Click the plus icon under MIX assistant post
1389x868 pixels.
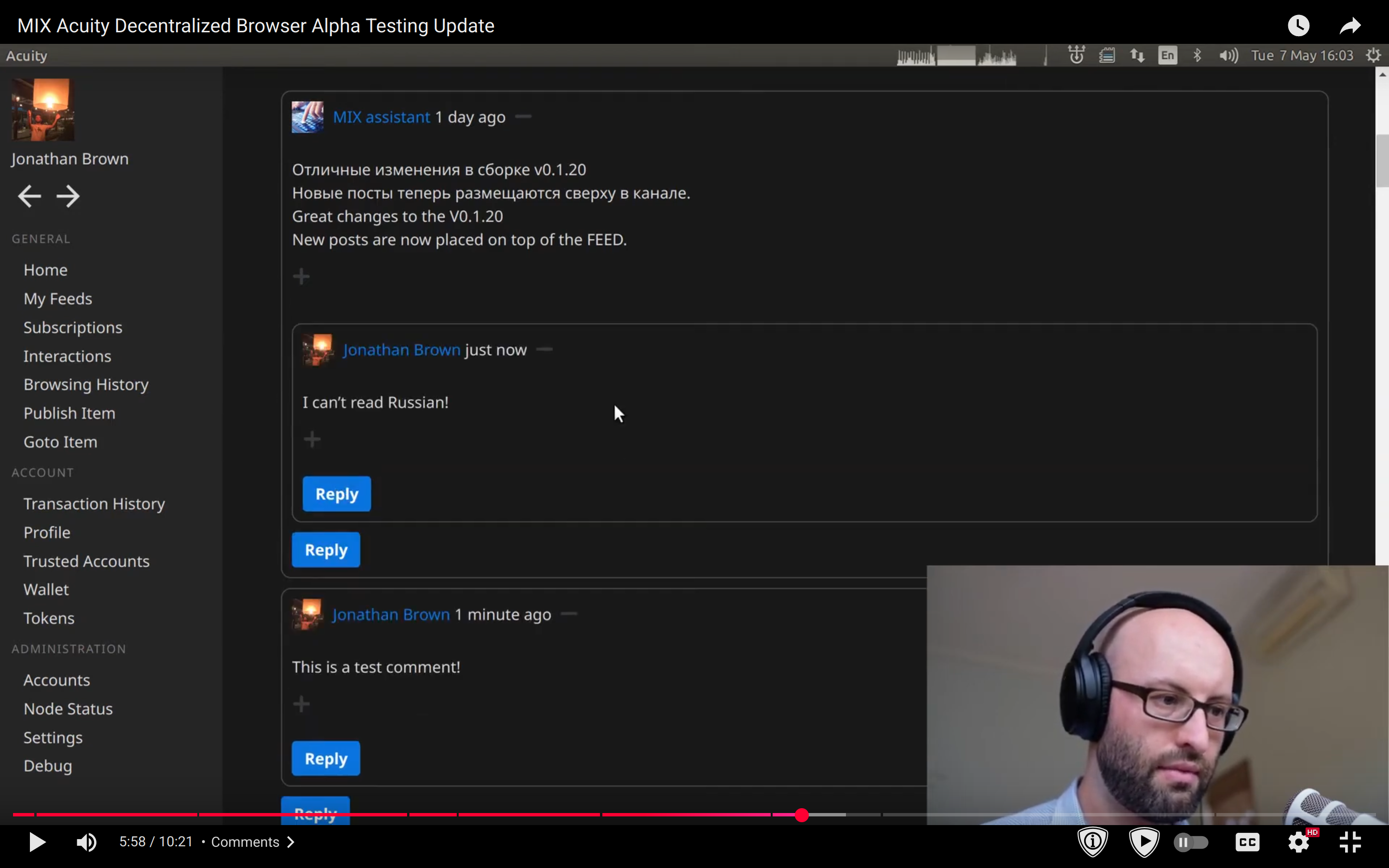[301, 277]
